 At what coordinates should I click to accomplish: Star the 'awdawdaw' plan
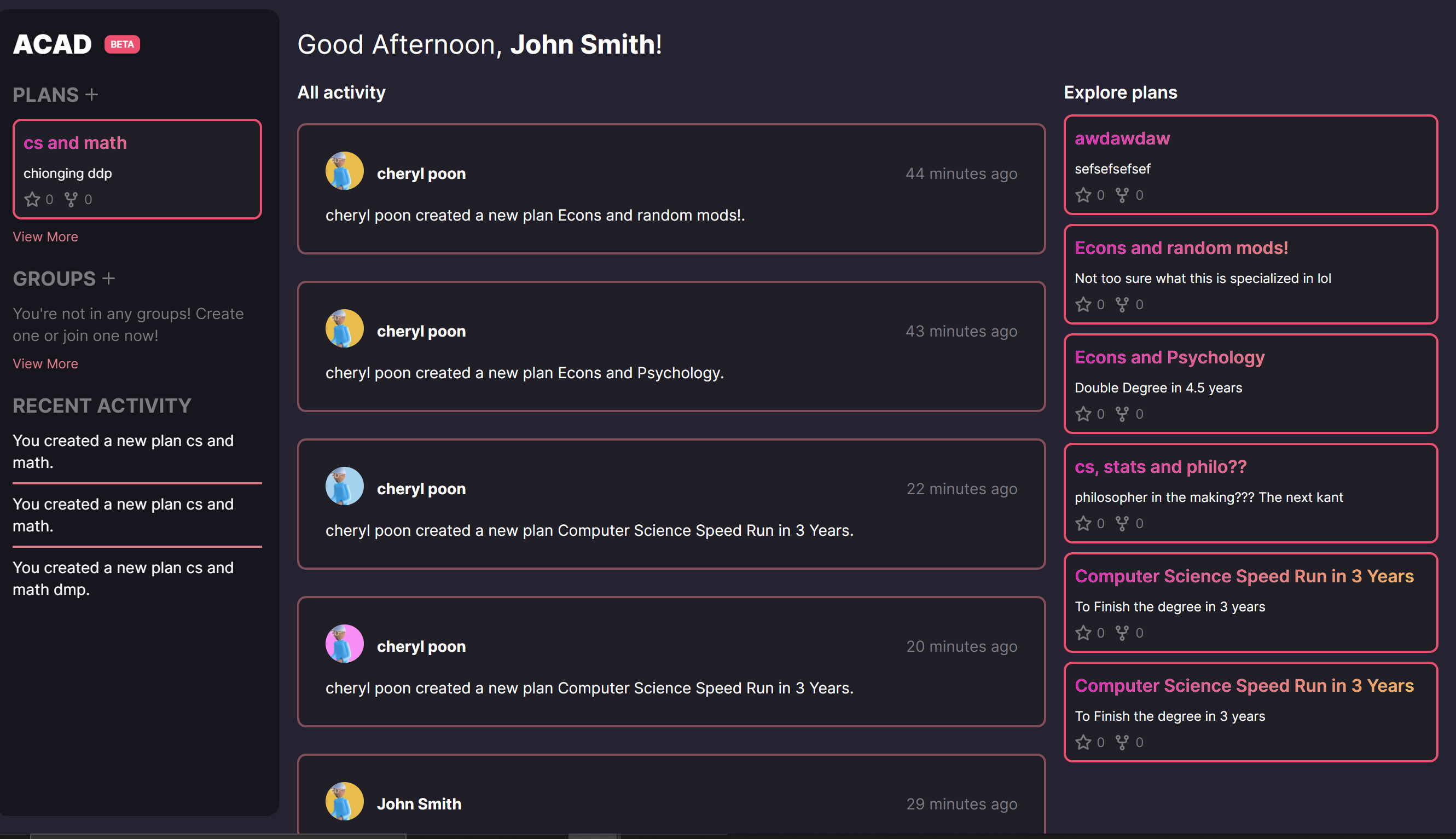click(1083, 195)
